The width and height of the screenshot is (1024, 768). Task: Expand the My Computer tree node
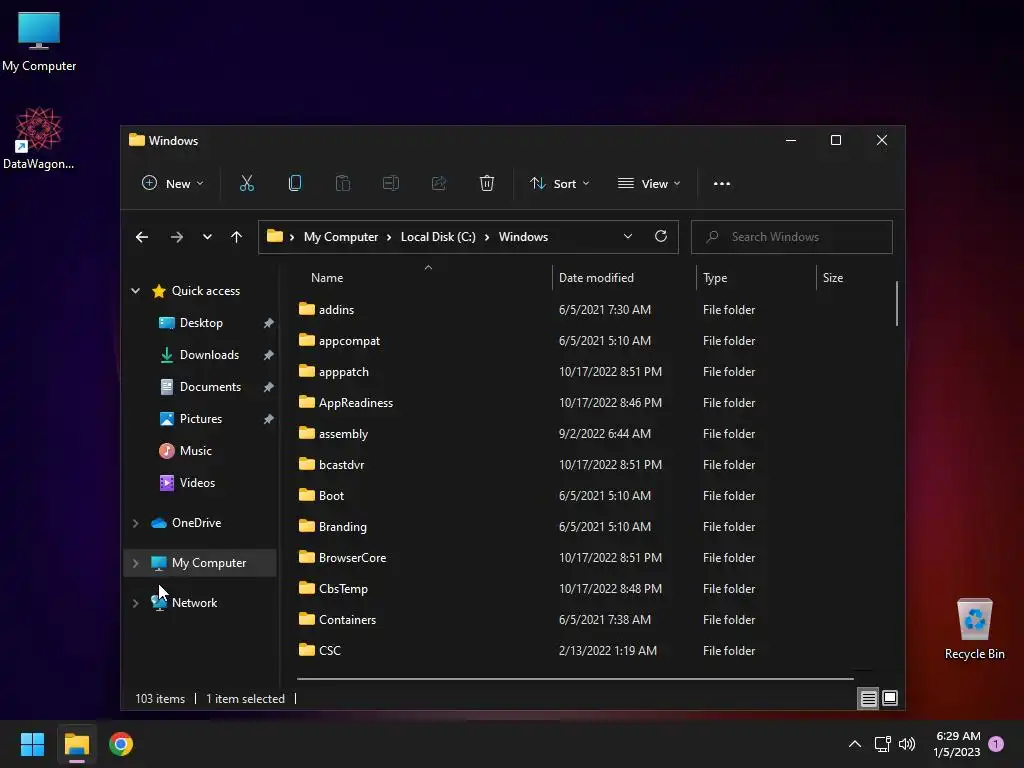coord(135,563)
